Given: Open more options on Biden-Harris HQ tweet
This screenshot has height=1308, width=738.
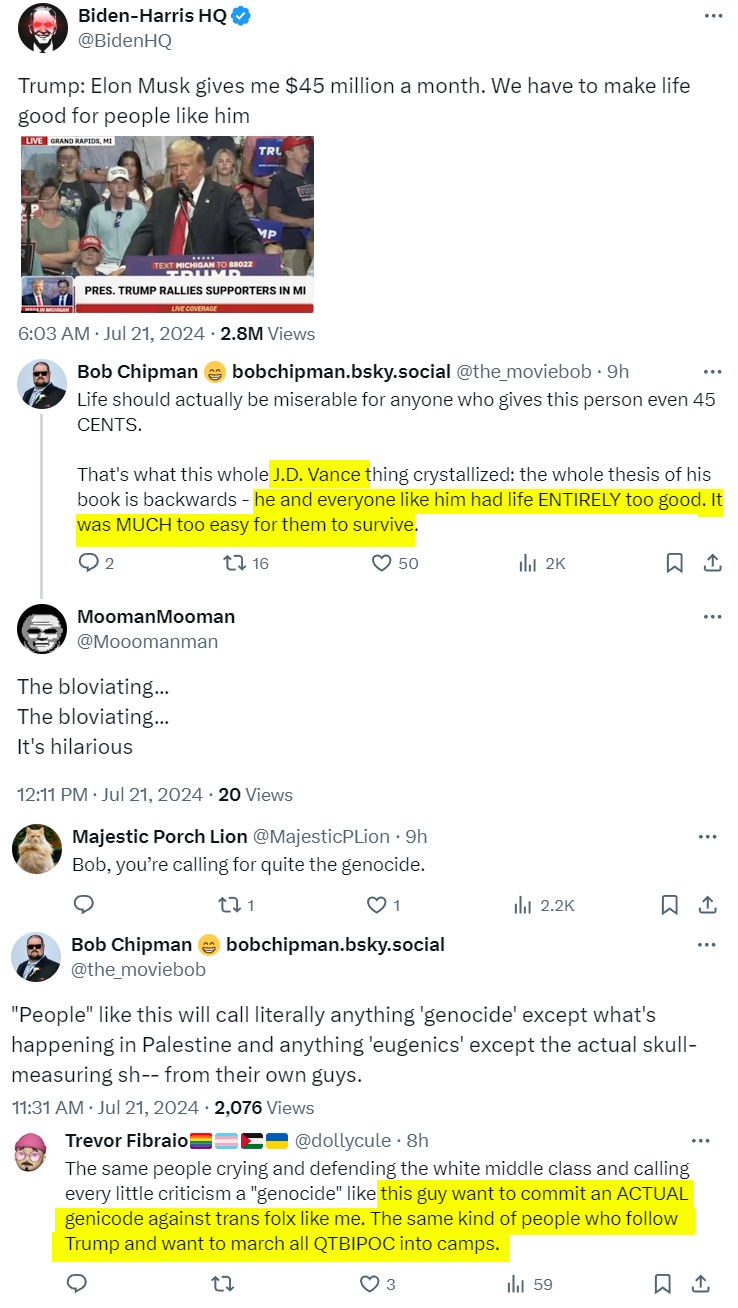Looking at the screenshot, I should pos(712,16).
